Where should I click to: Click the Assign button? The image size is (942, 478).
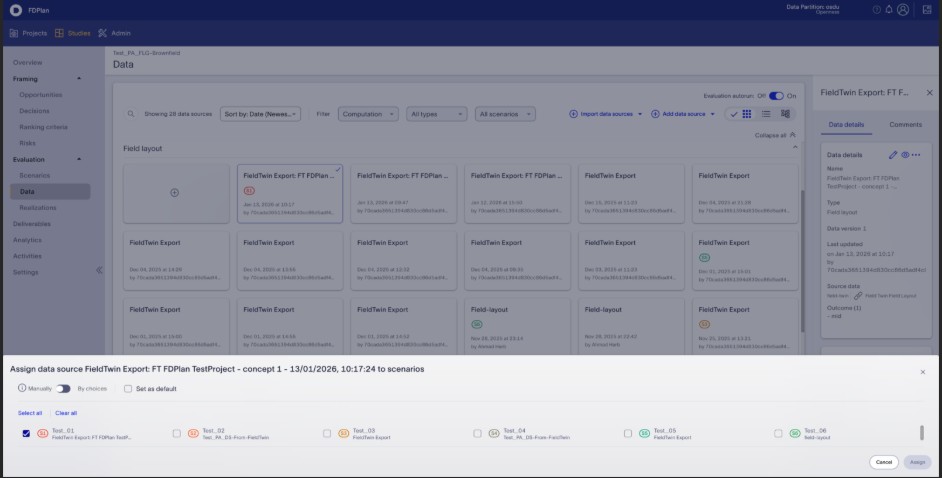click(x=917, y=462)
